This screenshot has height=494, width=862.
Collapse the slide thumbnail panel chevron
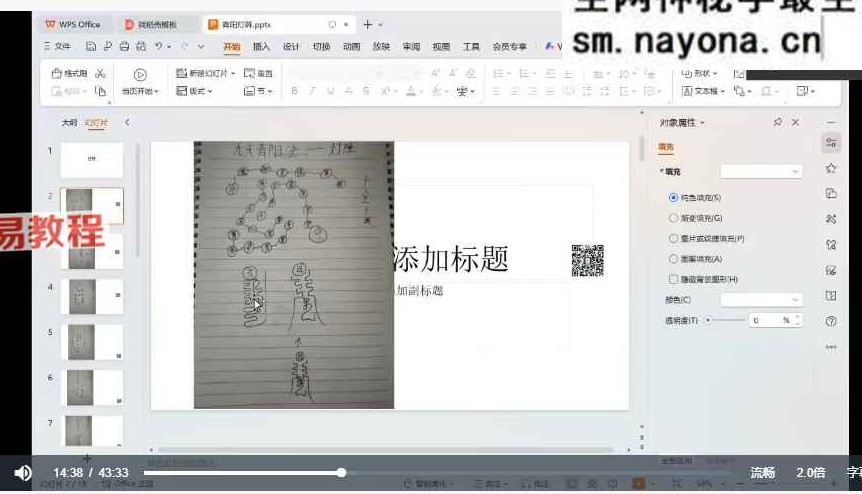pyautogui.click(x=127, y=122)
